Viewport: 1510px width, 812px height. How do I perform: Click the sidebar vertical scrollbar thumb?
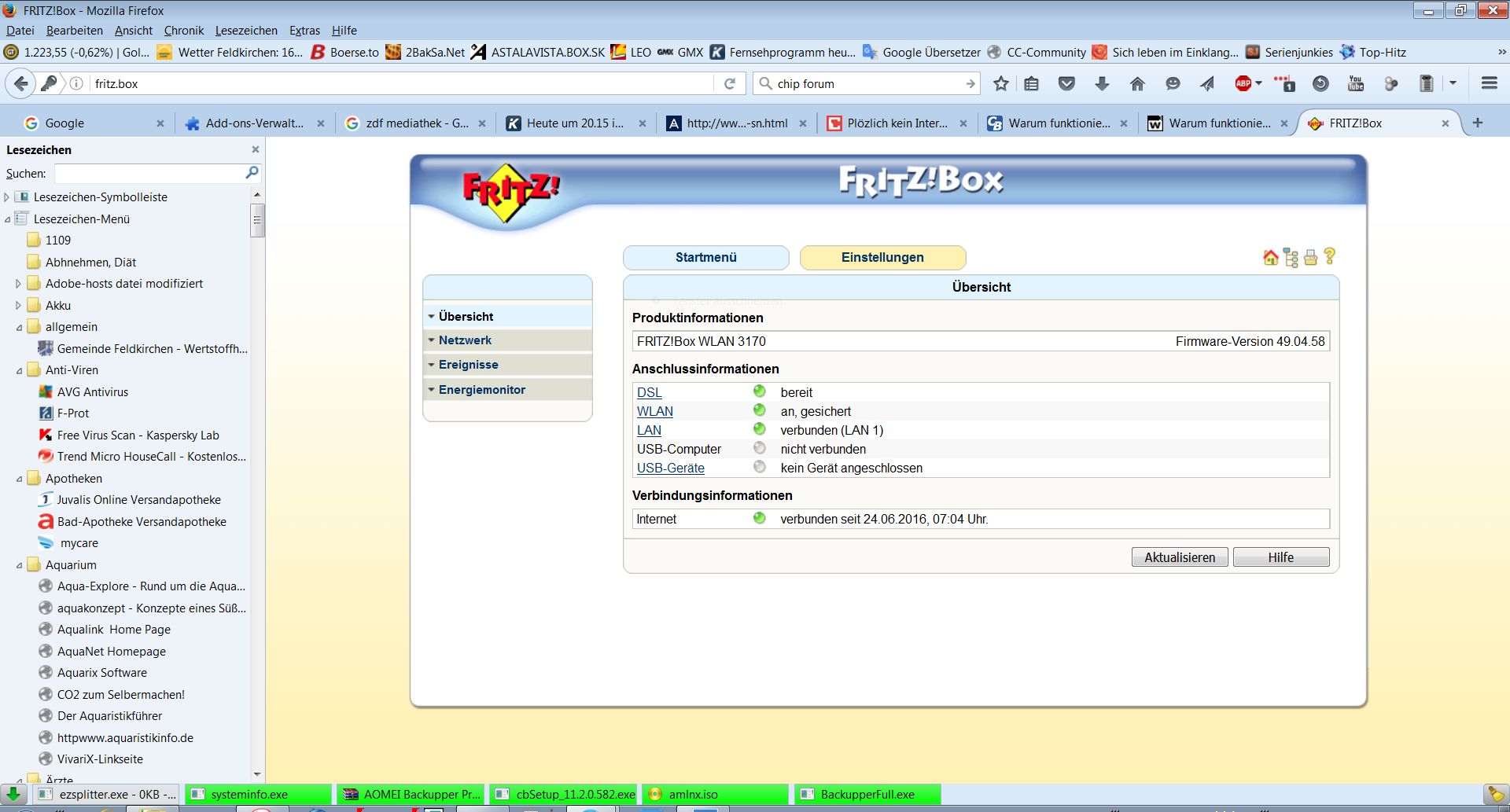(256, 219)
